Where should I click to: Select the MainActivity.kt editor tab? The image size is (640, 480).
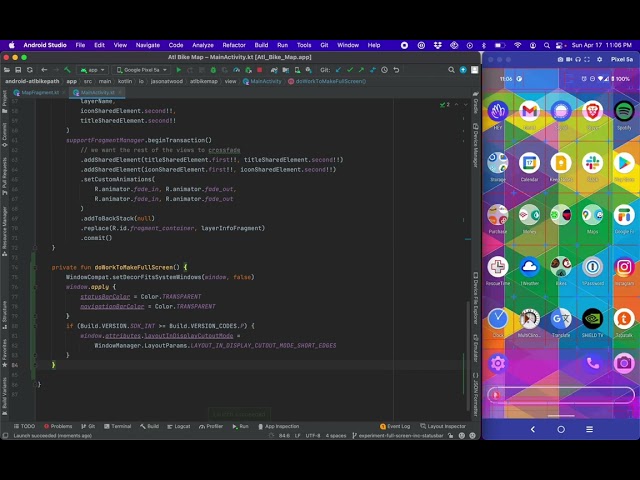(97, 93)
